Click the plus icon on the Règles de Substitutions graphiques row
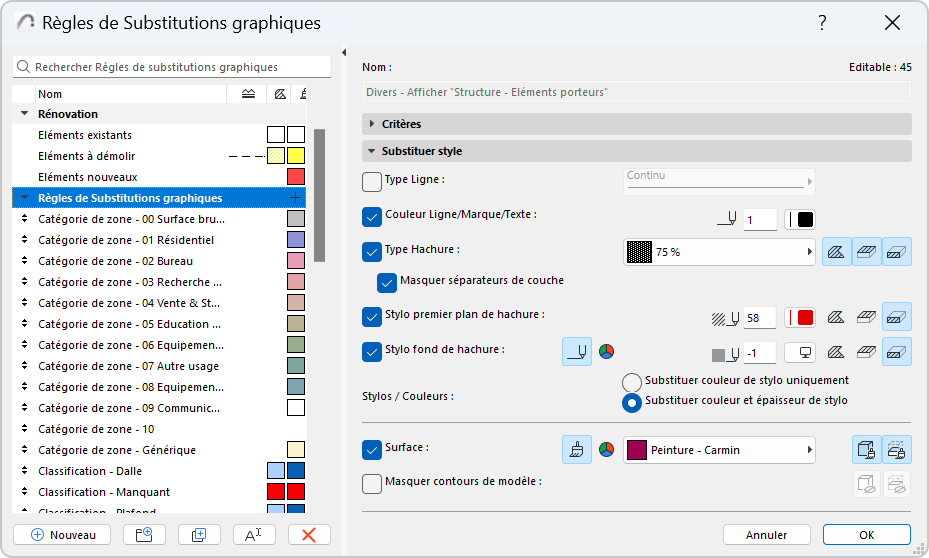This screenshot has height=558, width=929. click(x=295, y=198)
